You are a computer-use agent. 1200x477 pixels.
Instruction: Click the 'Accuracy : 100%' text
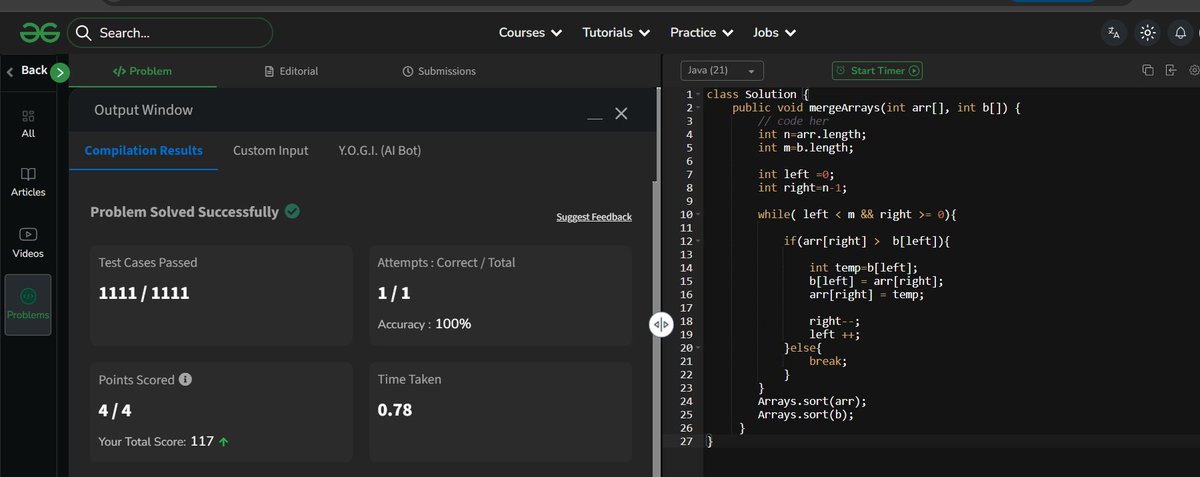(x=424, y=324)
